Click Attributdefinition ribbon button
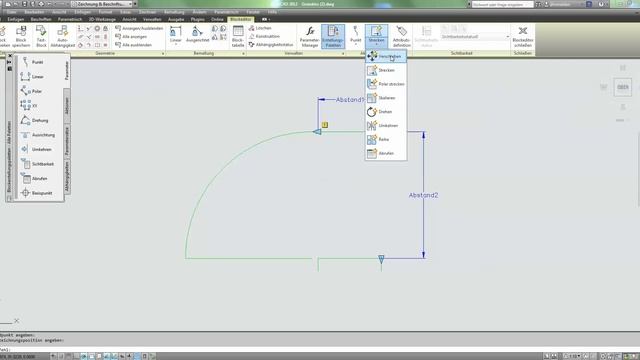Image resolution: width=640 pixels, height=360 pixels. (x=402, y=36)
